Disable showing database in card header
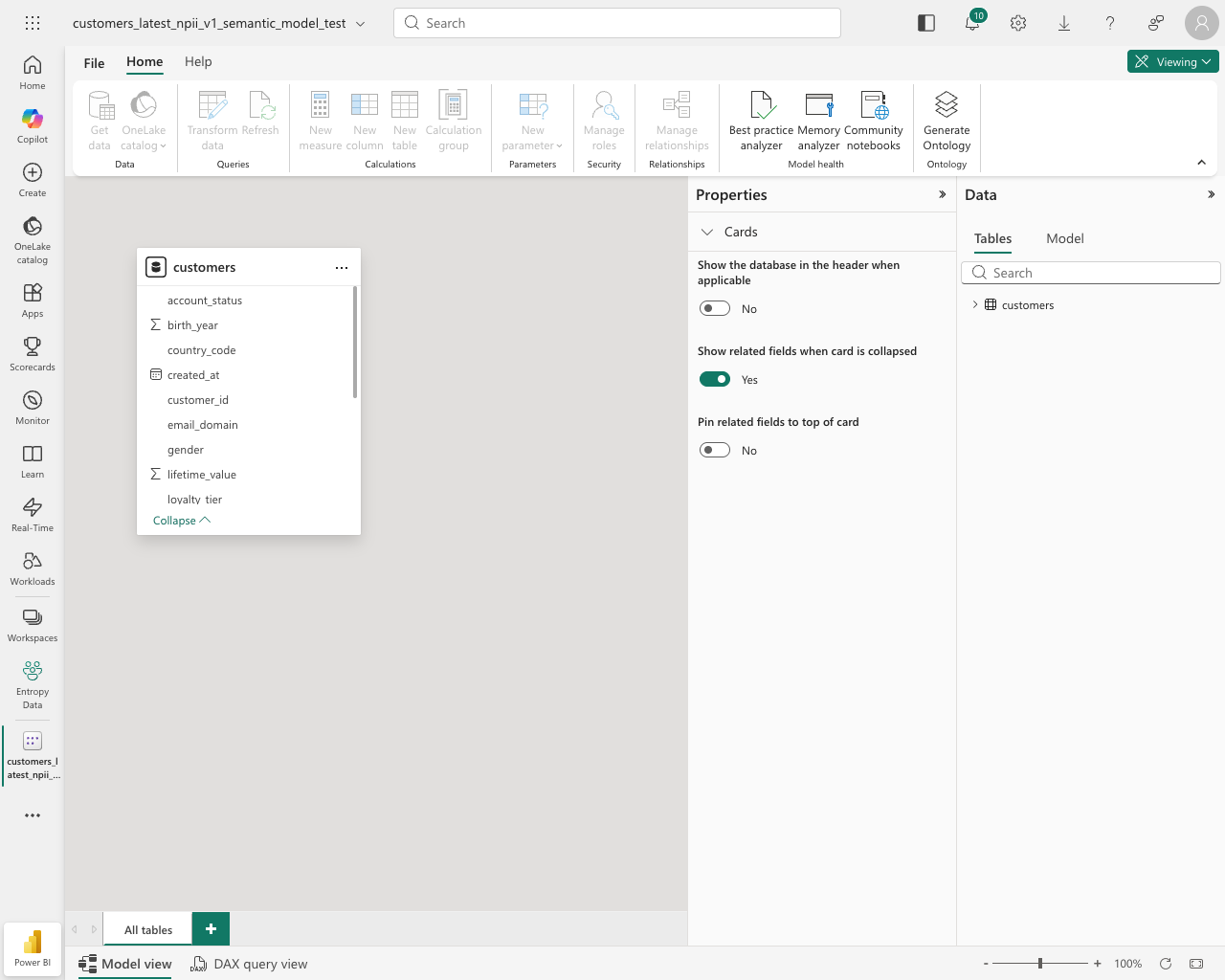 [714, 308]
